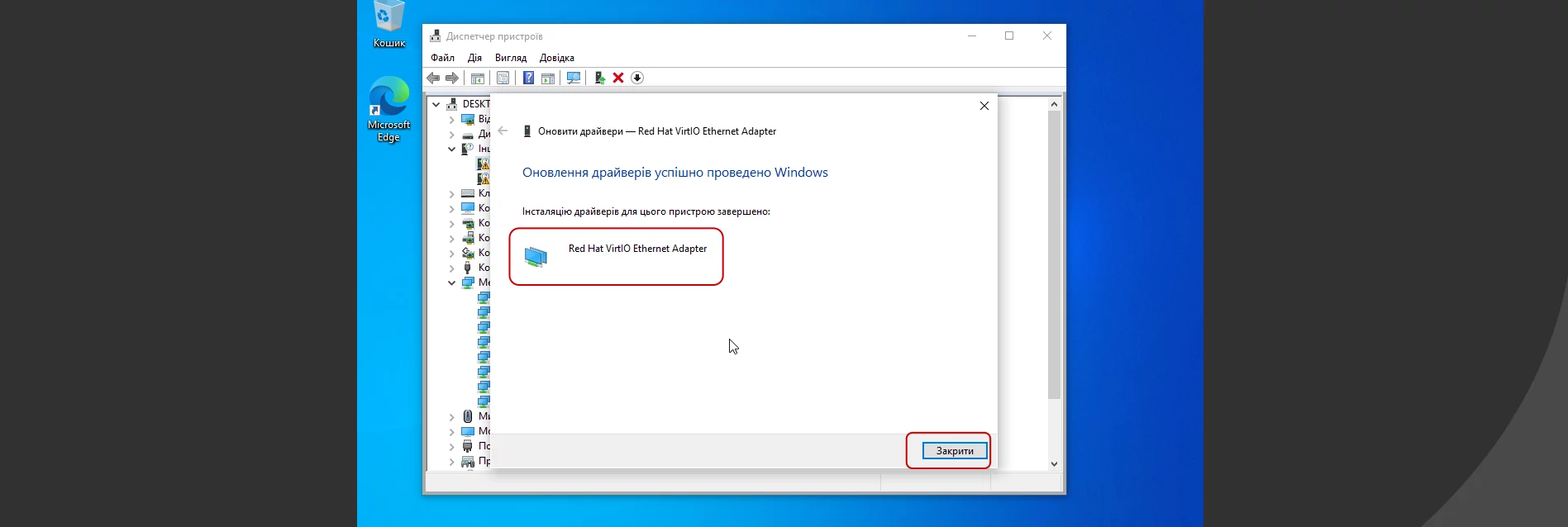Image resolution: width=1568 pixels, height=527 pixels.
Task: Click the Forward arrow in Device Manager toolbar
Action: [x=452, y=78]
